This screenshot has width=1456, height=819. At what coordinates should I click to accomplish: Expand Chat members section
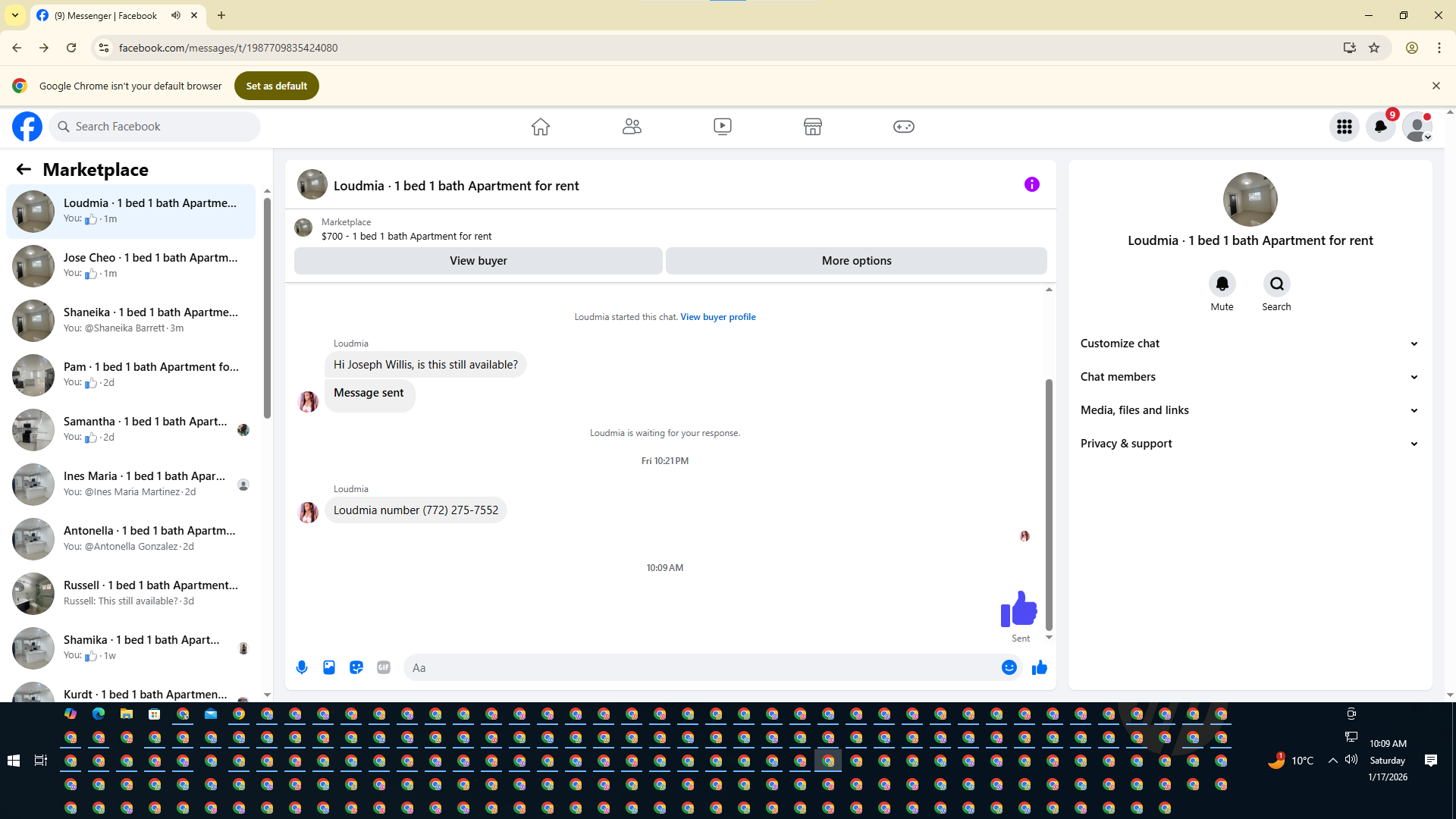(x=1250, y=377)
